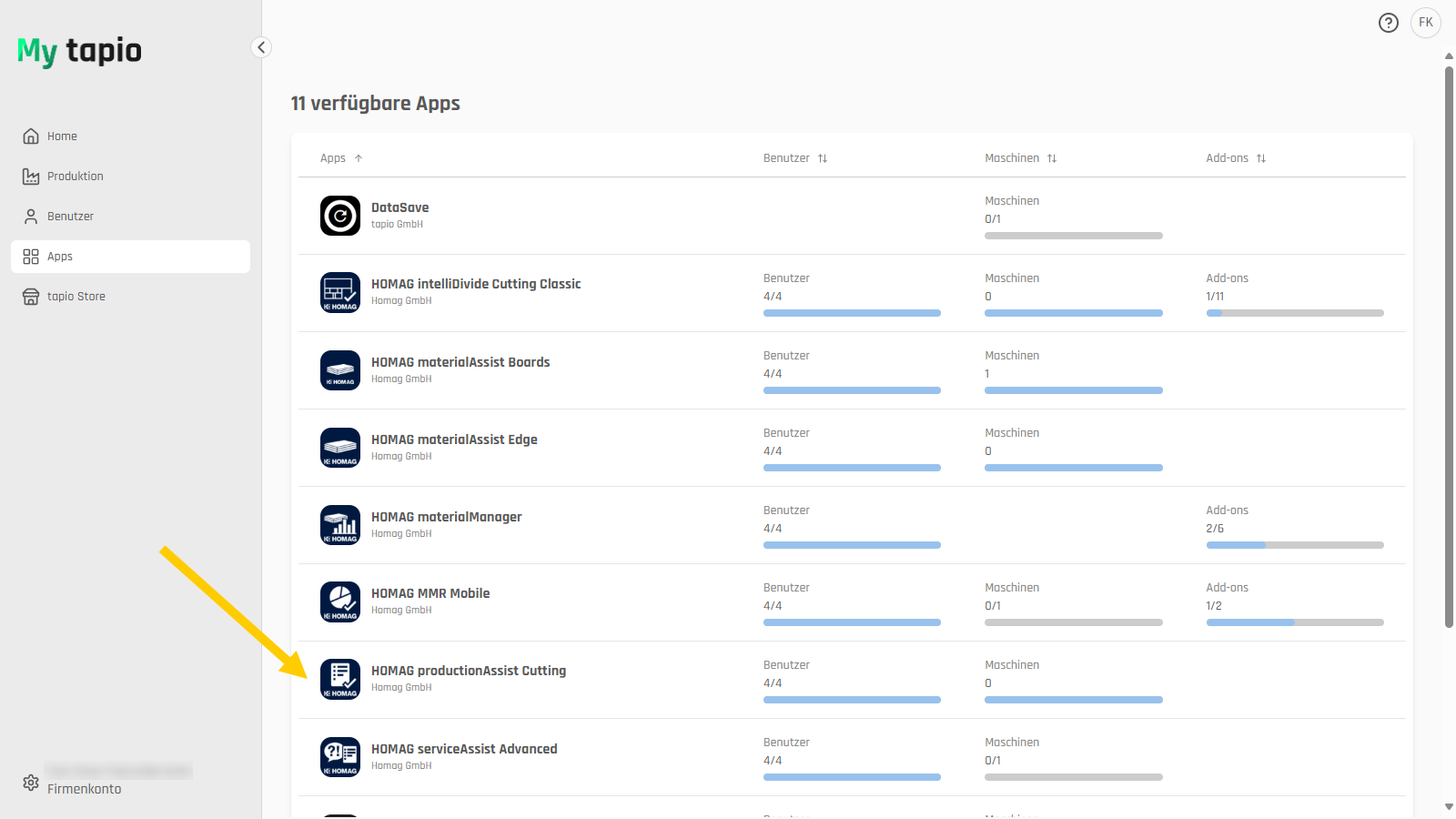Select the HOMAG materialManager app icon
This screenshot has height=819, width=1456.
click(340, 525)
